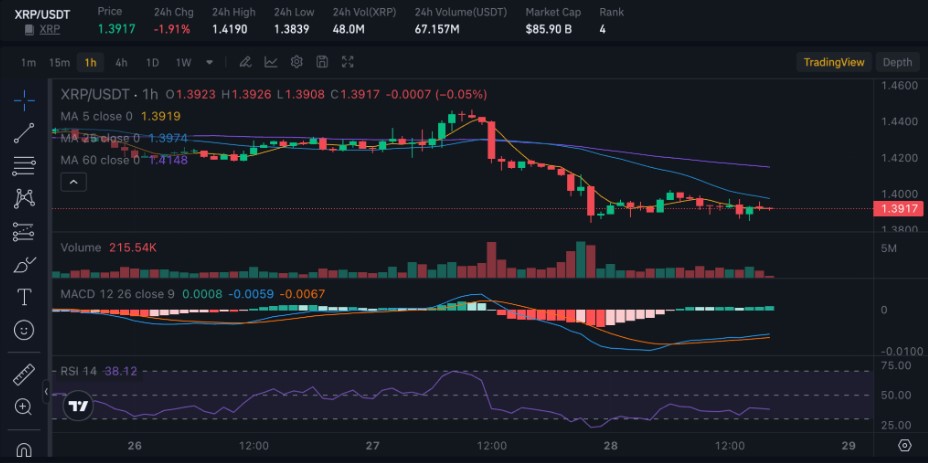Select the MA 5 close indicator label
Image resolution: width=928 pixels, height=463 pixels.
pos(96,117)
